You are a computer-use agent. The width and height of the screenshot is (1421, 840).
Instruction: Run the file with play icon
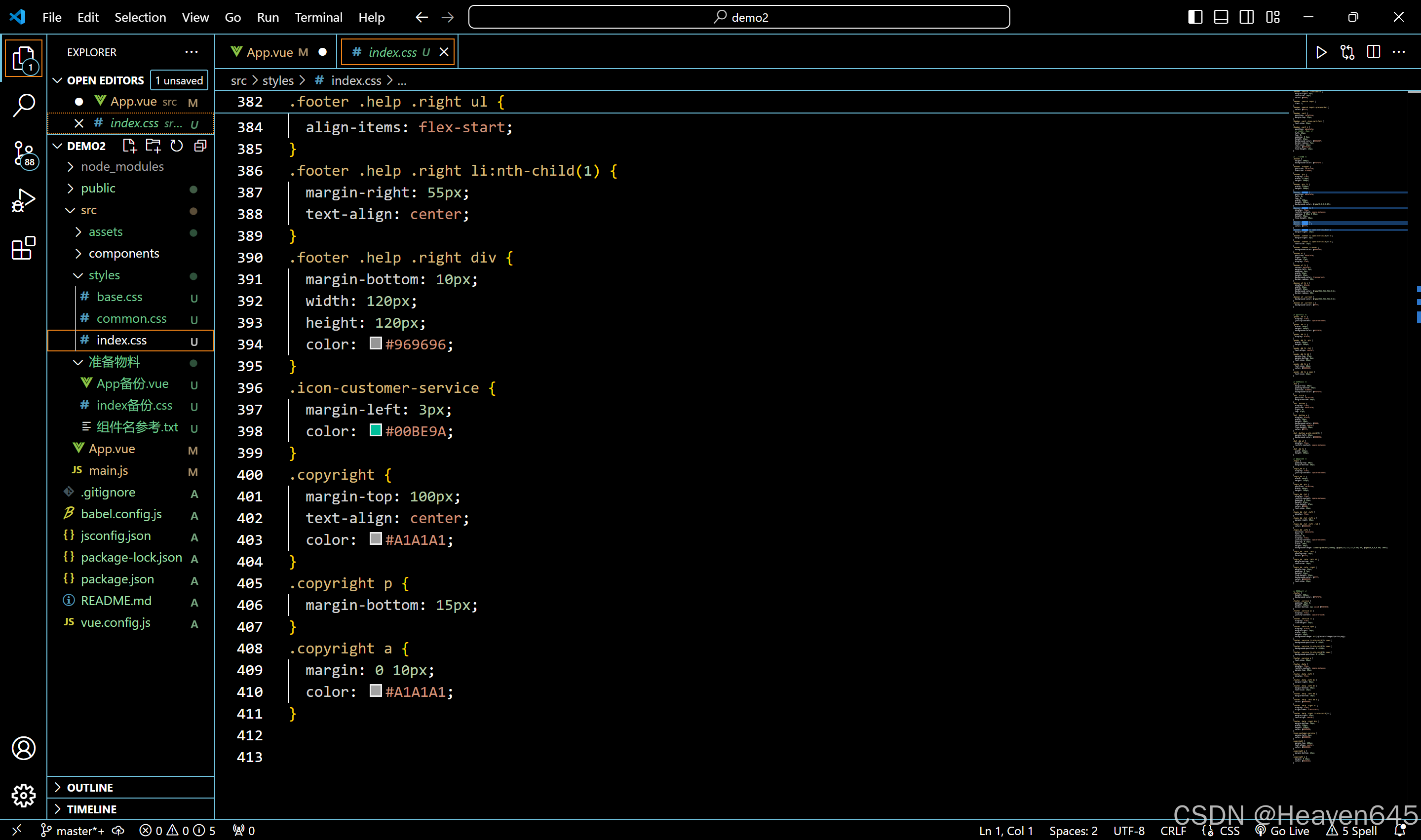tap(1321, 52)
